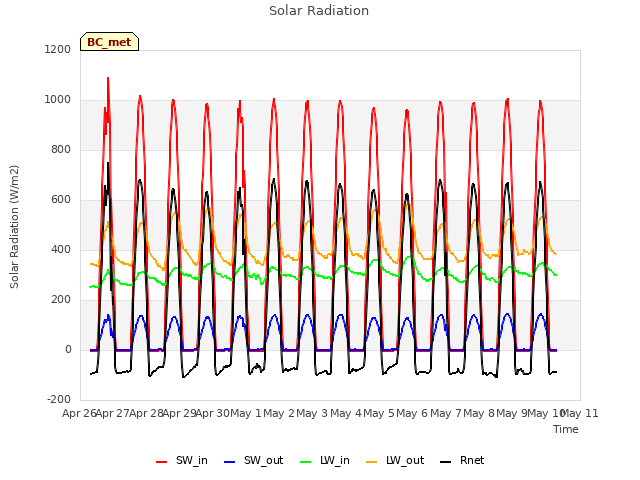Click the 600 y-axis tick label
The height and width of the screenshot is (480, 640).
point(61,200)
